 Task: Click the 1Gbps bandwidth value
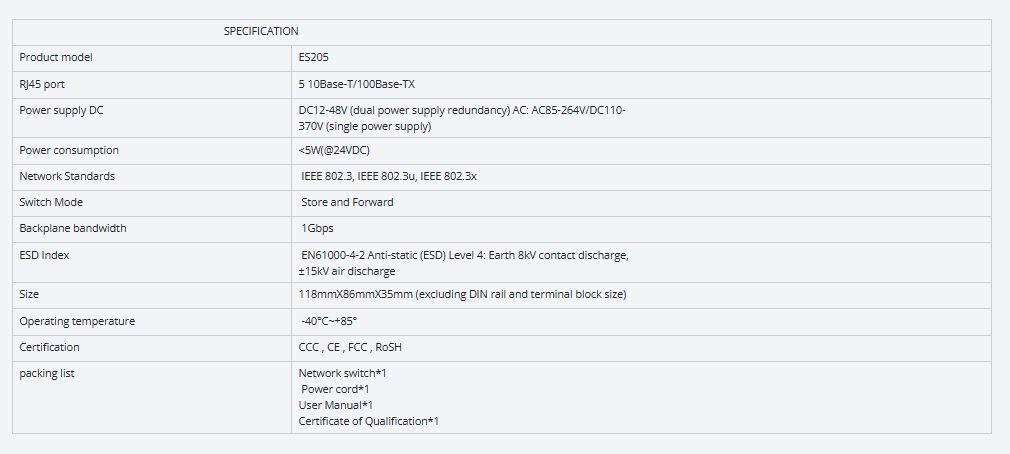click(x=317, y=228)
